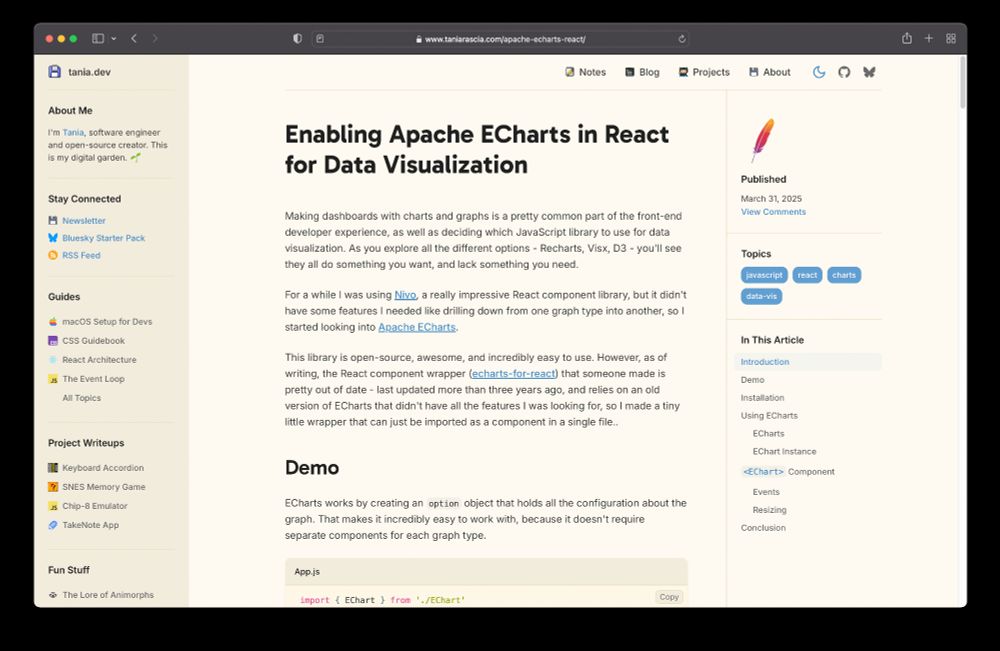
Task: Reload the page with the refresh icon
Action: (x=682, y=39)
